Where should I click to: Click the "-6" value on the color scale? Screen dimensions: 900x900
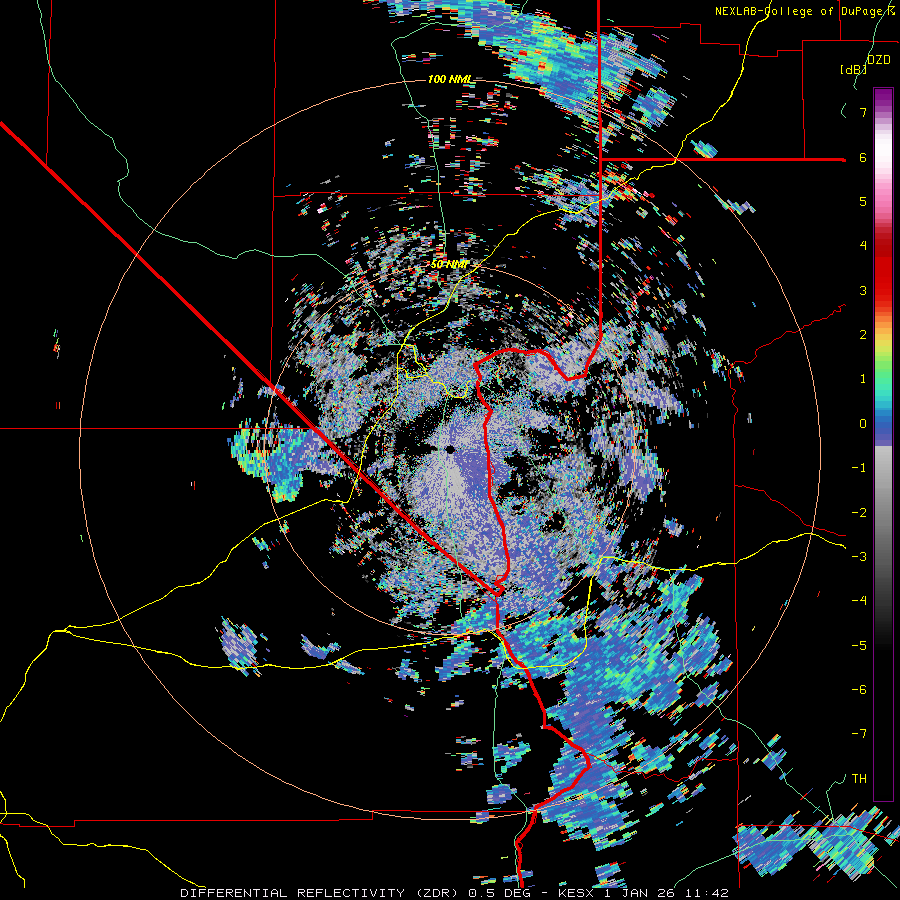[x=859, y=690]
